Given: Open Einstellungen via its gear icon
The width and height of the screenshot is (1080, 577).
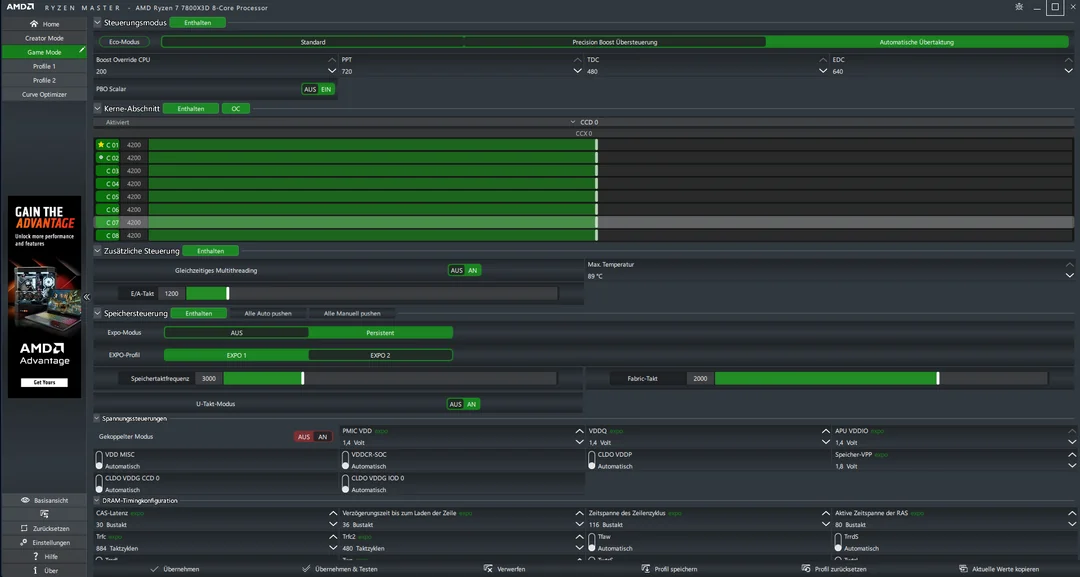Looking at the screenshot, I should (x=24, y=543).
